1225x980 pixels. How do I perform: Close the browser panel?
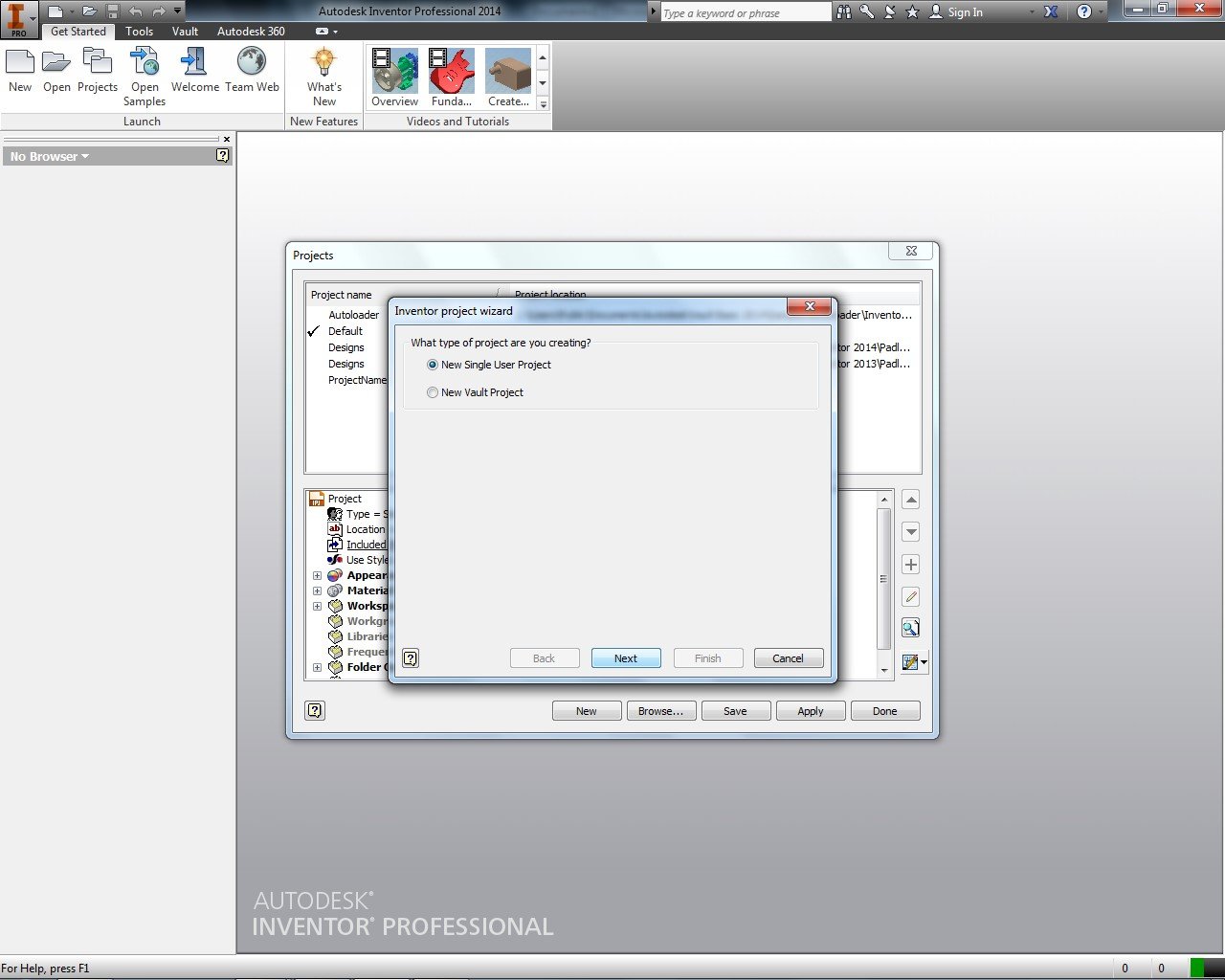tap(227, 139)
